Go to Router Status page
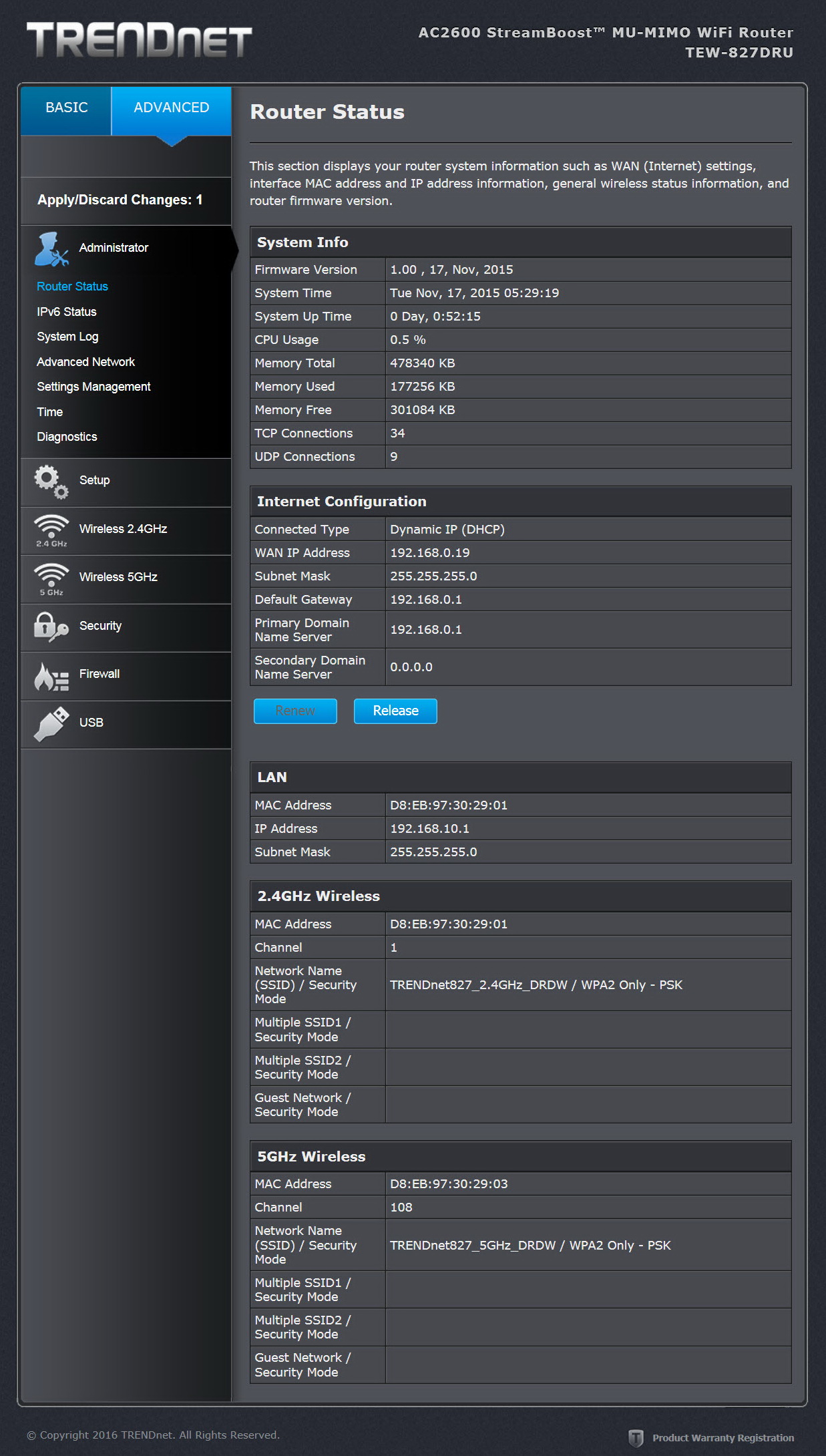 pos(72,287)
